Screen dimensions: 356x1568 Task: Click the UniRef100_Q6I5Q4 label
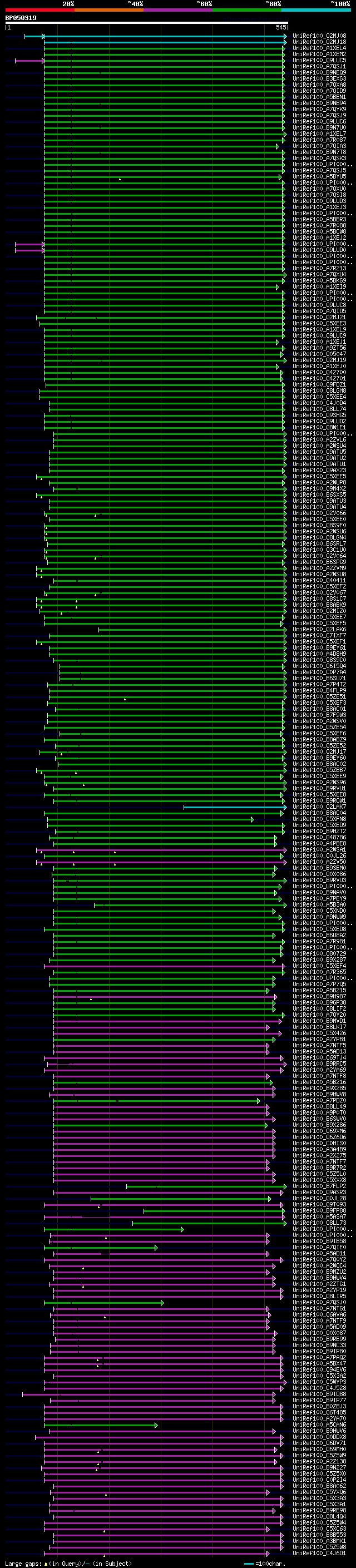(x=319, y=666)
